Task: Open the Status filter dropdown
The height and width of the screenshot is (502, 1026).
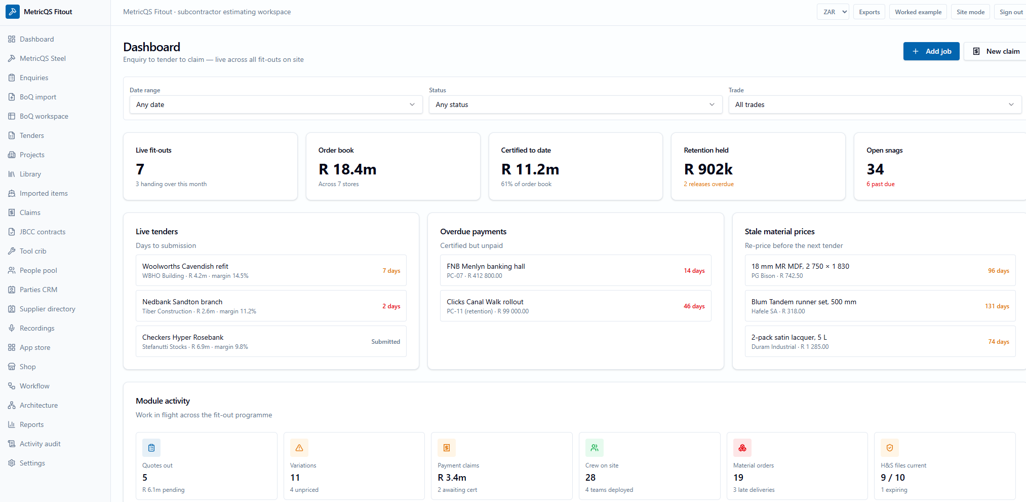Action: click(575, 104)
